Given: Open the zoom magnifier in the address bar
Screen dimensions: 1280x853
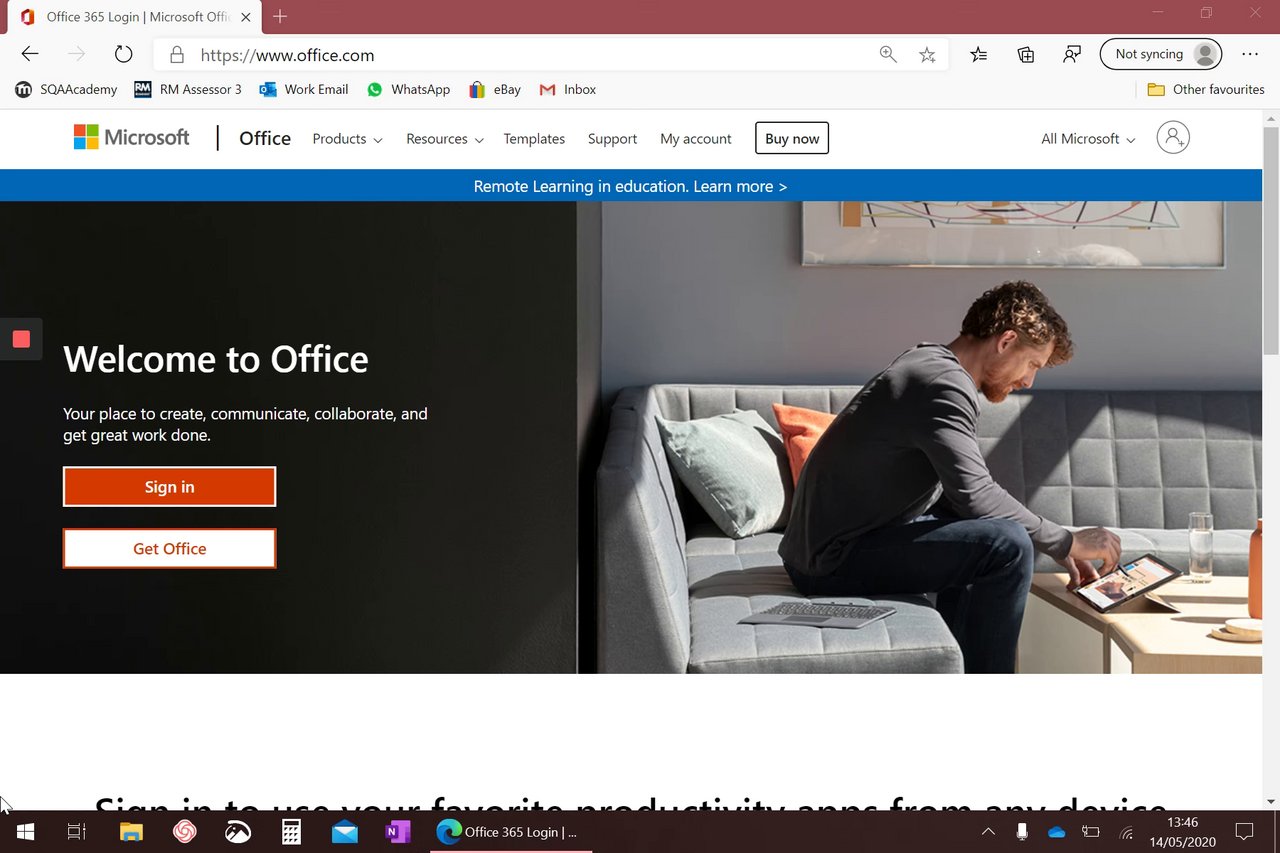Looking at the screenshot, I should click(888, 55).
